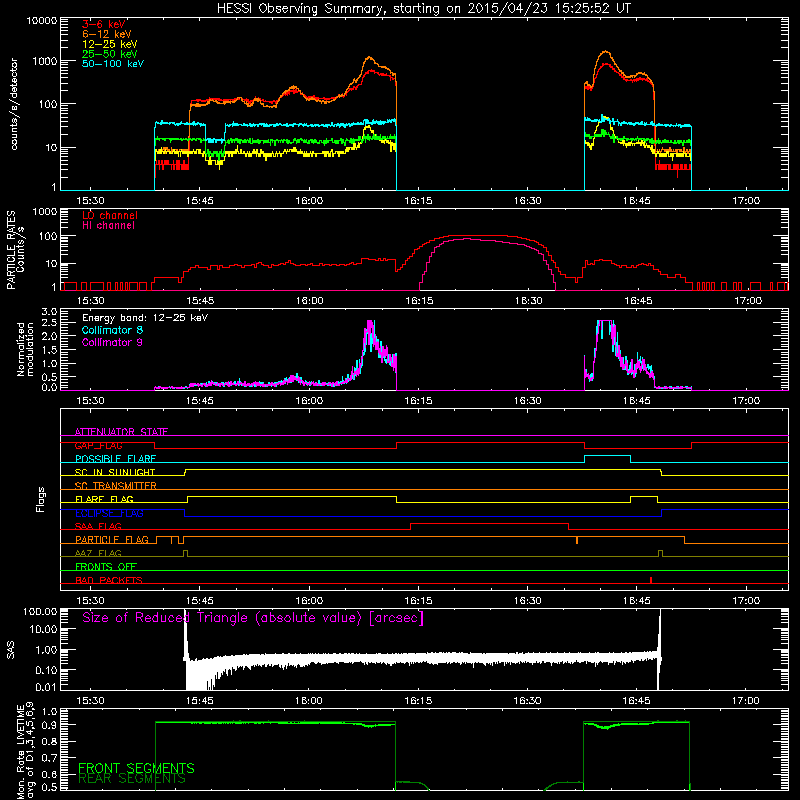Click the 100.00 tick on SAS panel
The width and height of the screenshot is (800, 800).
(40, 612)
